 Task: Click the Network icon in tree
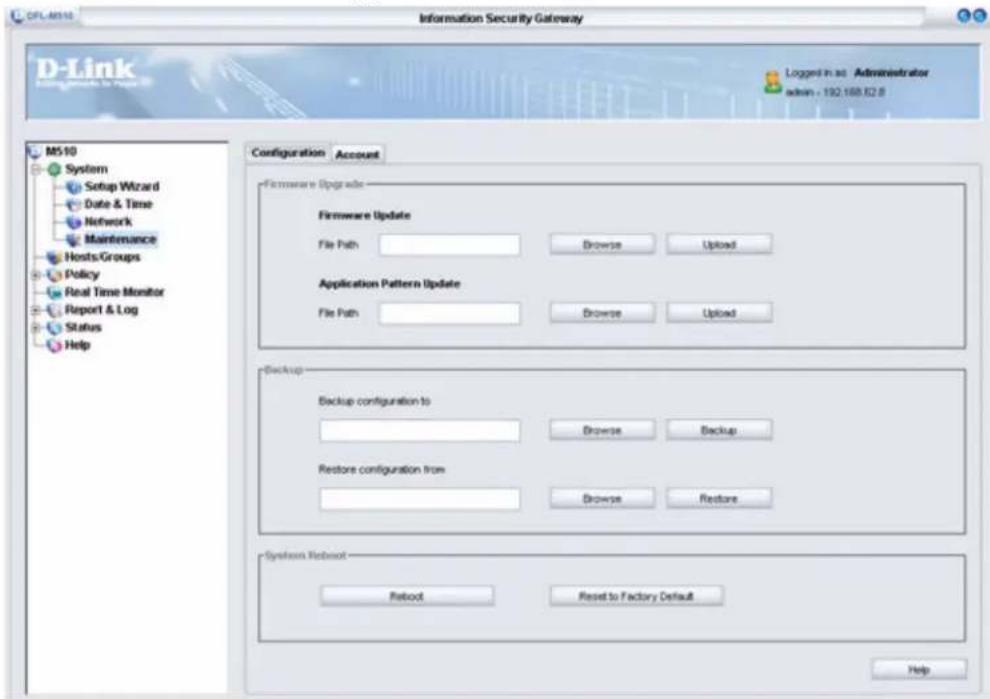(74, 222)
